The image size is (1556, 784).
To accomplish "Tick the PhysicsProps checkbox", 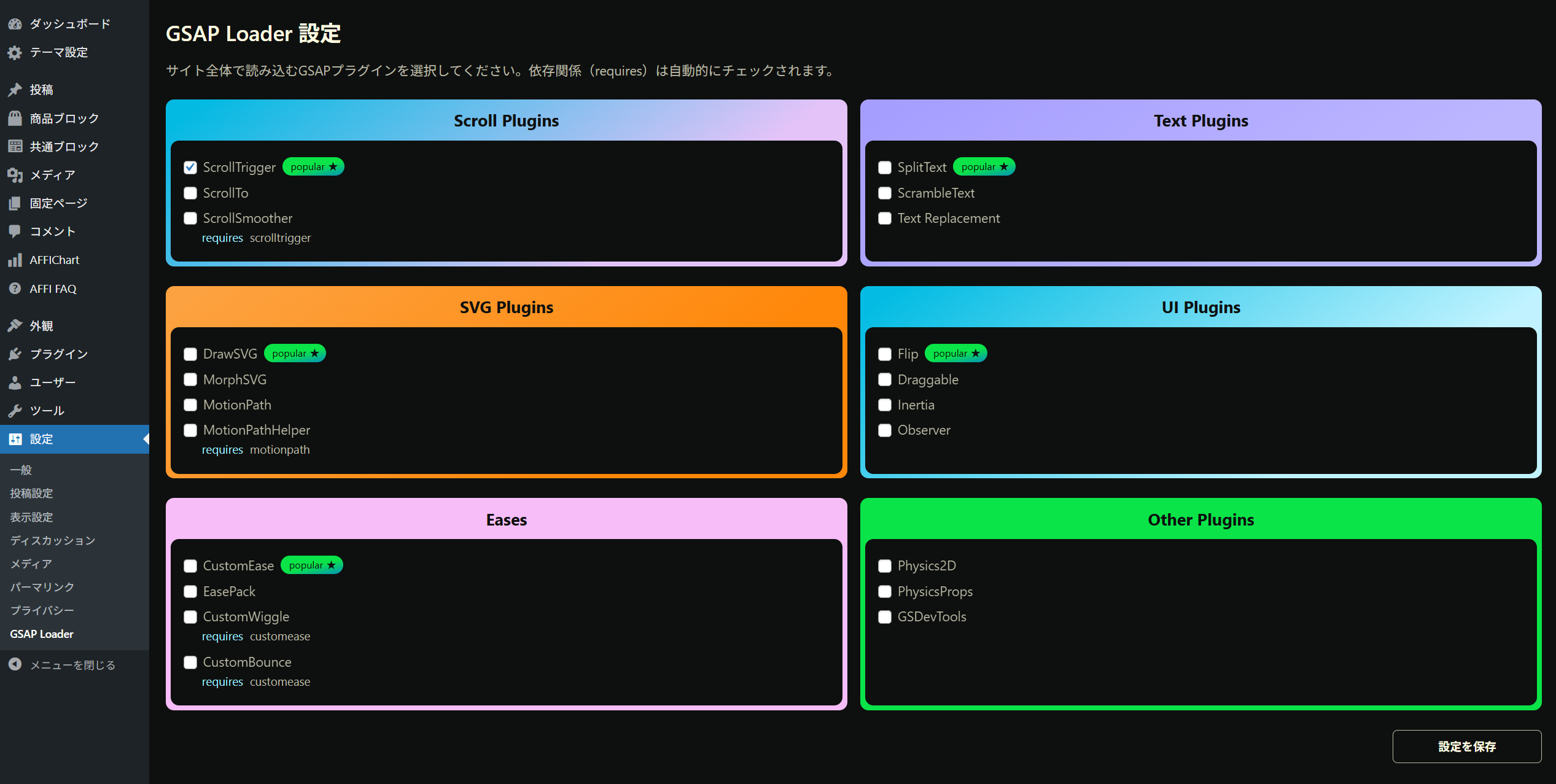I will click(885, 592).
